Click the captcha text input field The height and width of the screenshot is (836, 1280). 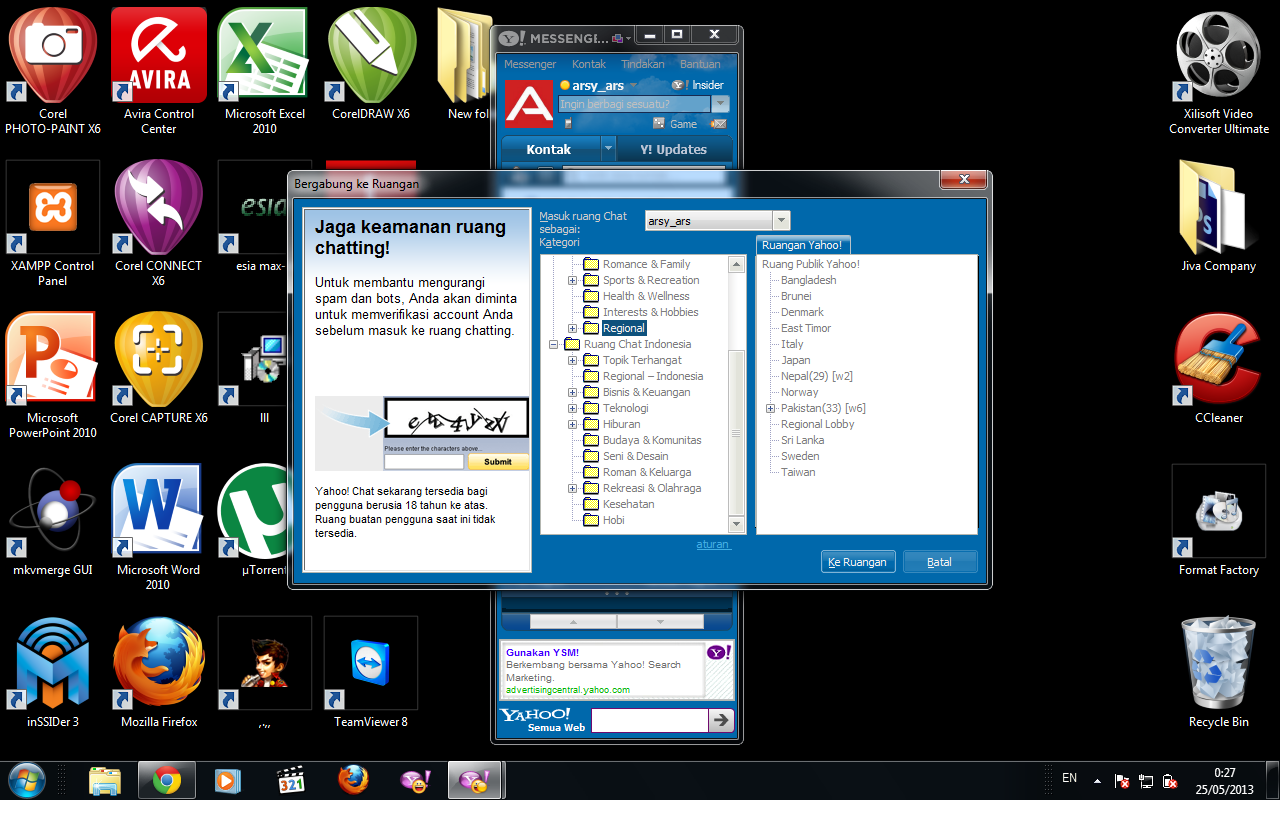[424, 462]
